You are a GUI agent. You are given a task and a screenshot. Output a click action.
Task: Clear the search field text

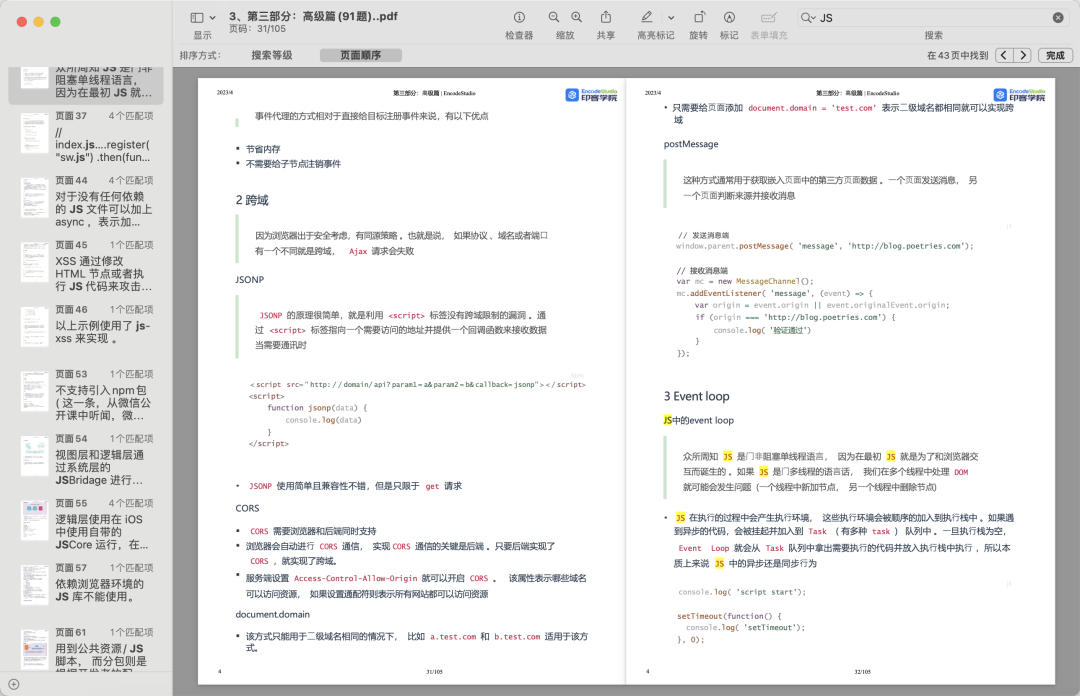point(1058,18)
